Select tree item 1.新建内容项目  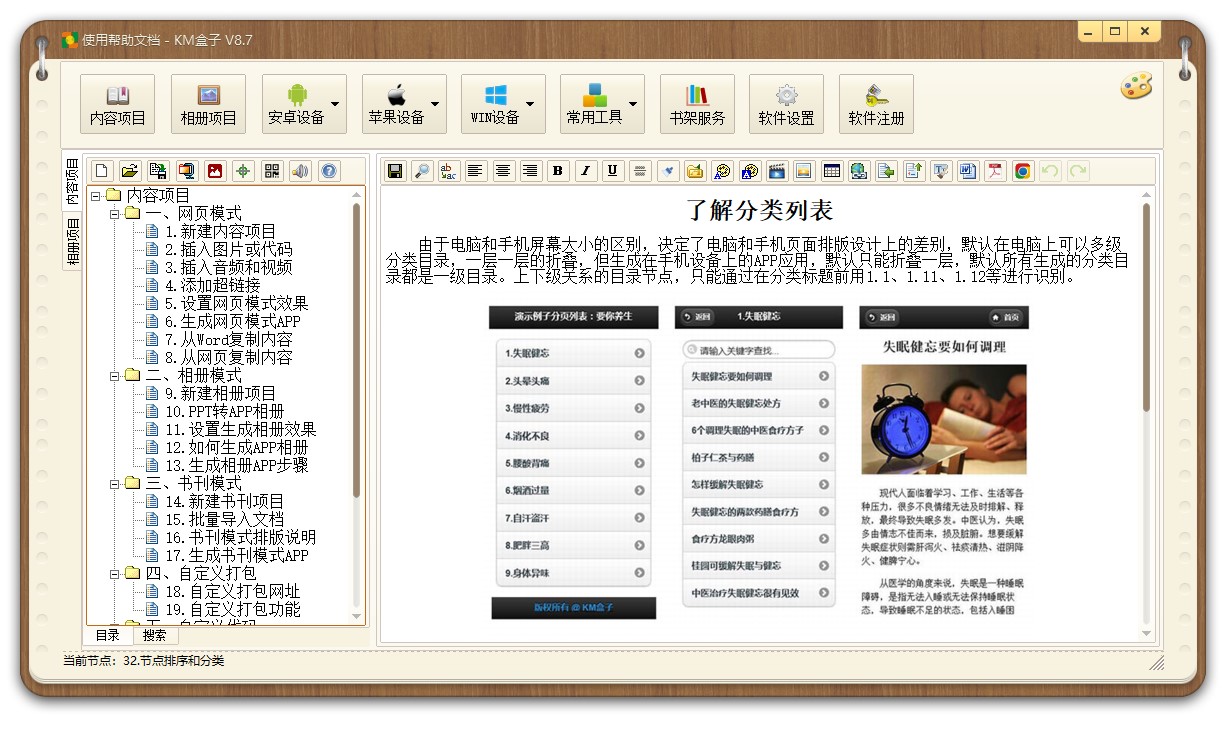tap(219, 231)
